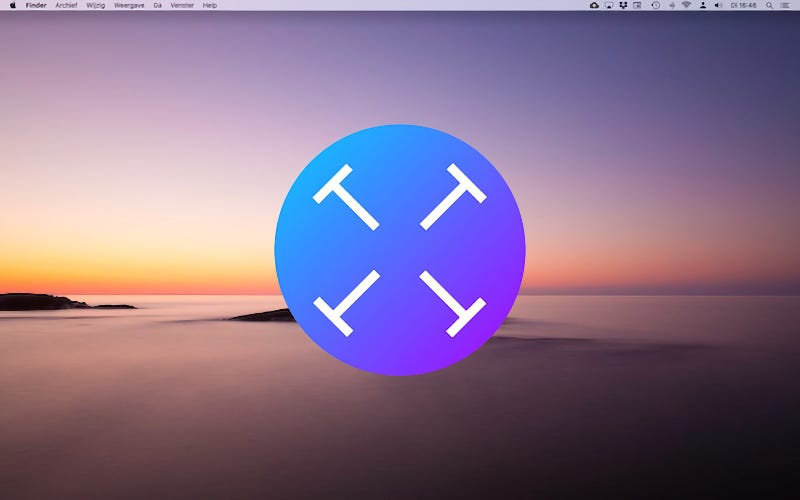Open the Dropbox menu bar icon
Viewport: 800px width, 500px height.
pyautogui.click(x=623, y=5)
